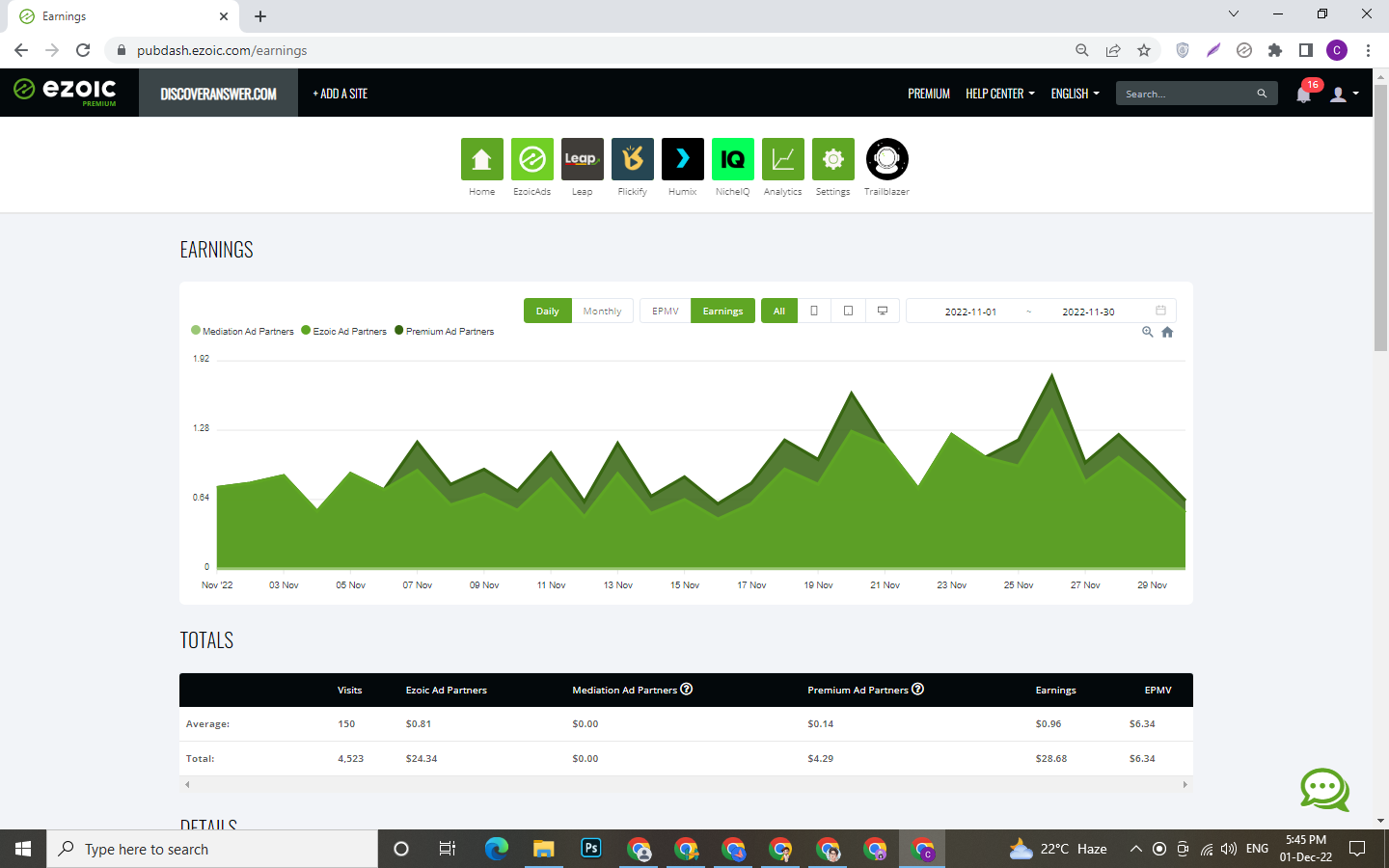
Task: Click the address bar URL
Action: (x=222, y=50)
